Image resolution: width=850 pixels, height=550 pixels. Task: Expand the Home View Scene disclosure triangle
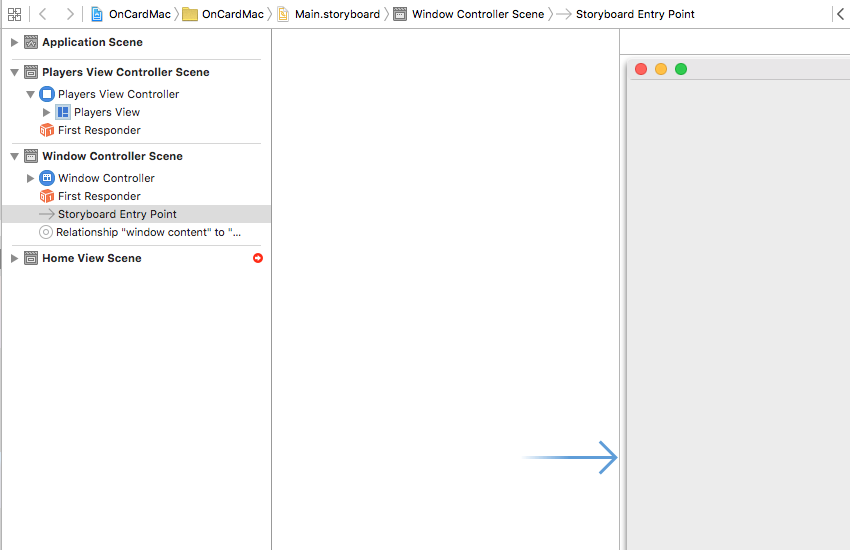coord(14,258)
